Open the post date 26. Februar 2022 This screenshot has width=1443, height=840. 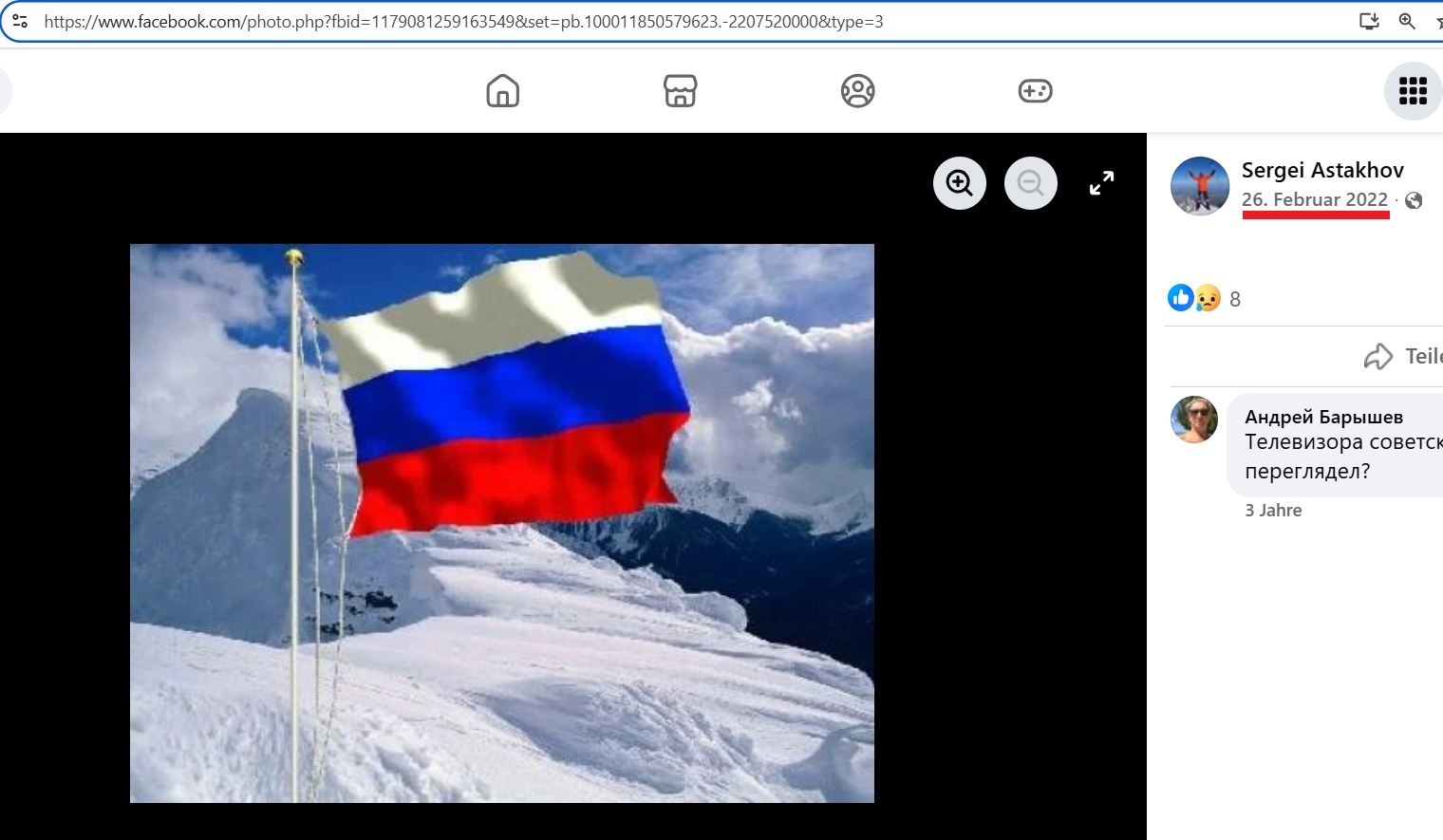[1314, 199]
